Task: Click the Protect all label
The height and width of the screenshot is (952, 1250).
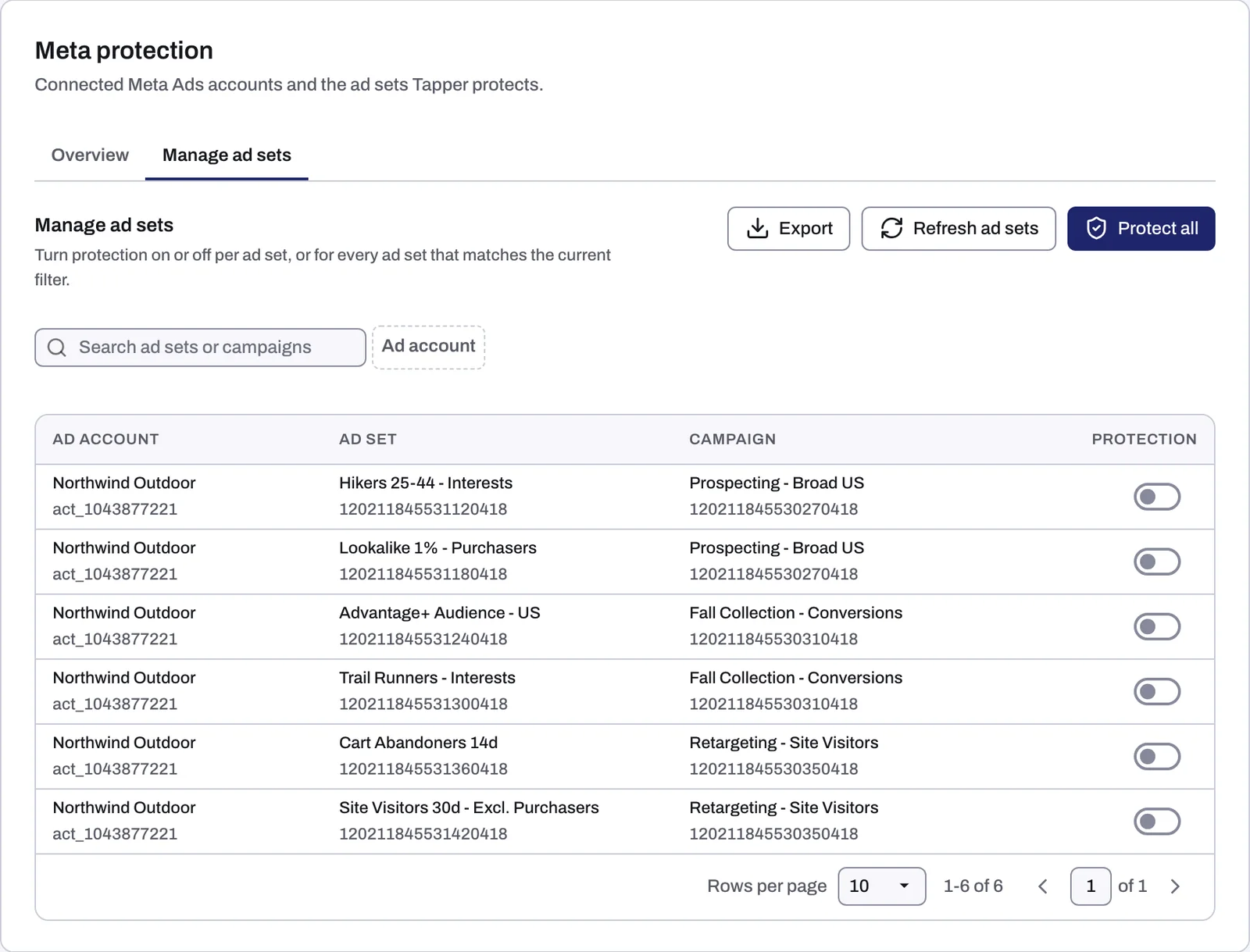Action: [1158, 228]
